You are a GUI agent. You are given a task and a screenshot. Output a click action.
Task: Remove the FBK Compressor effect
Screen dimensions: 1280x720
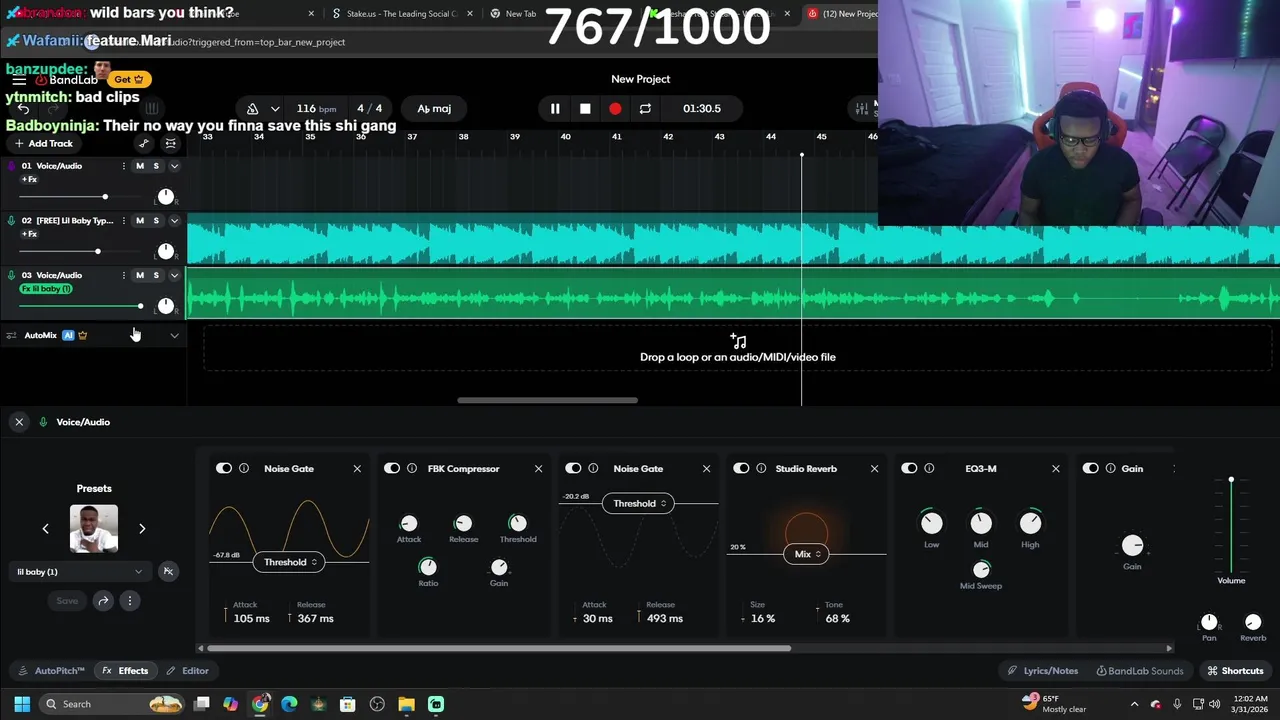point(538,468)
